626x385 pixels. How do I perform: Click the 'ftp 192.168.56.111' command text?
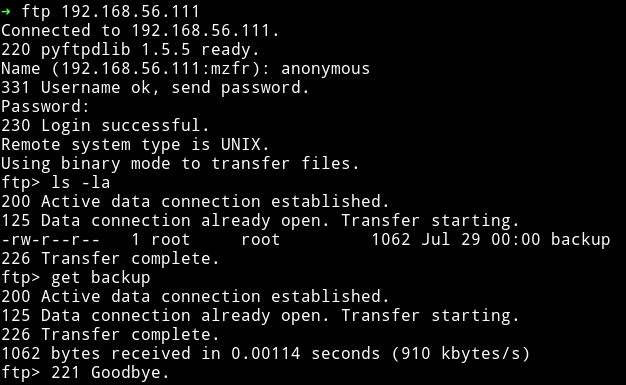[x=111, y=11]
